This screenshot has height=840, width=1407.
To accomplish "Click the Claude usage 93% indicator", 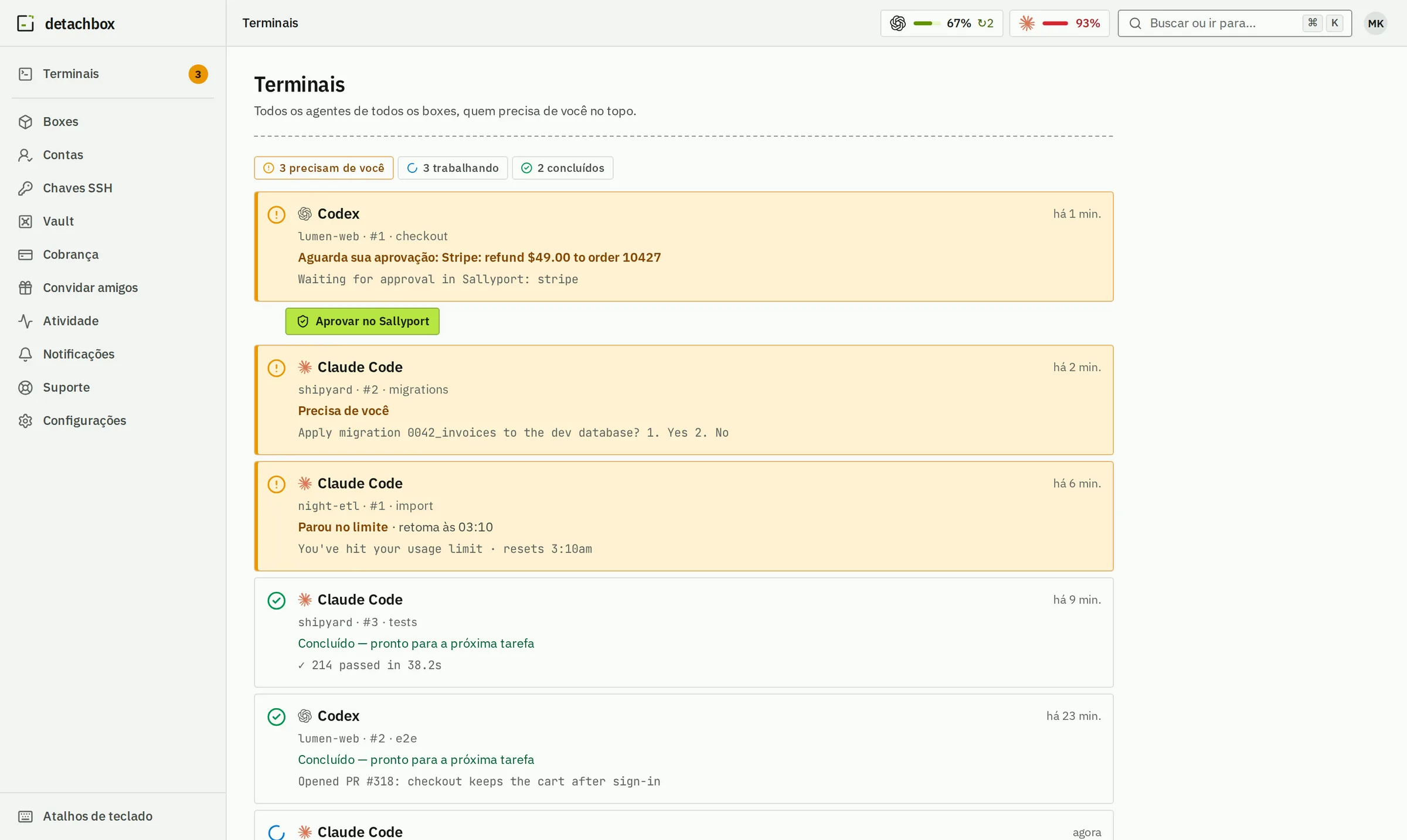I will pos(1059,23).
